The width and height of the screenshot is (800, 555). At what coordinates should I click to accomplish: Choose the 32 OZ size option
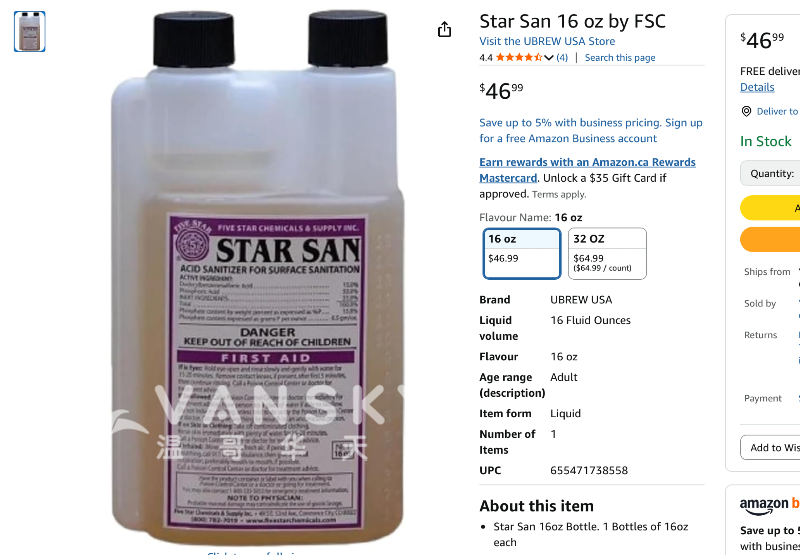pos(607,254)
